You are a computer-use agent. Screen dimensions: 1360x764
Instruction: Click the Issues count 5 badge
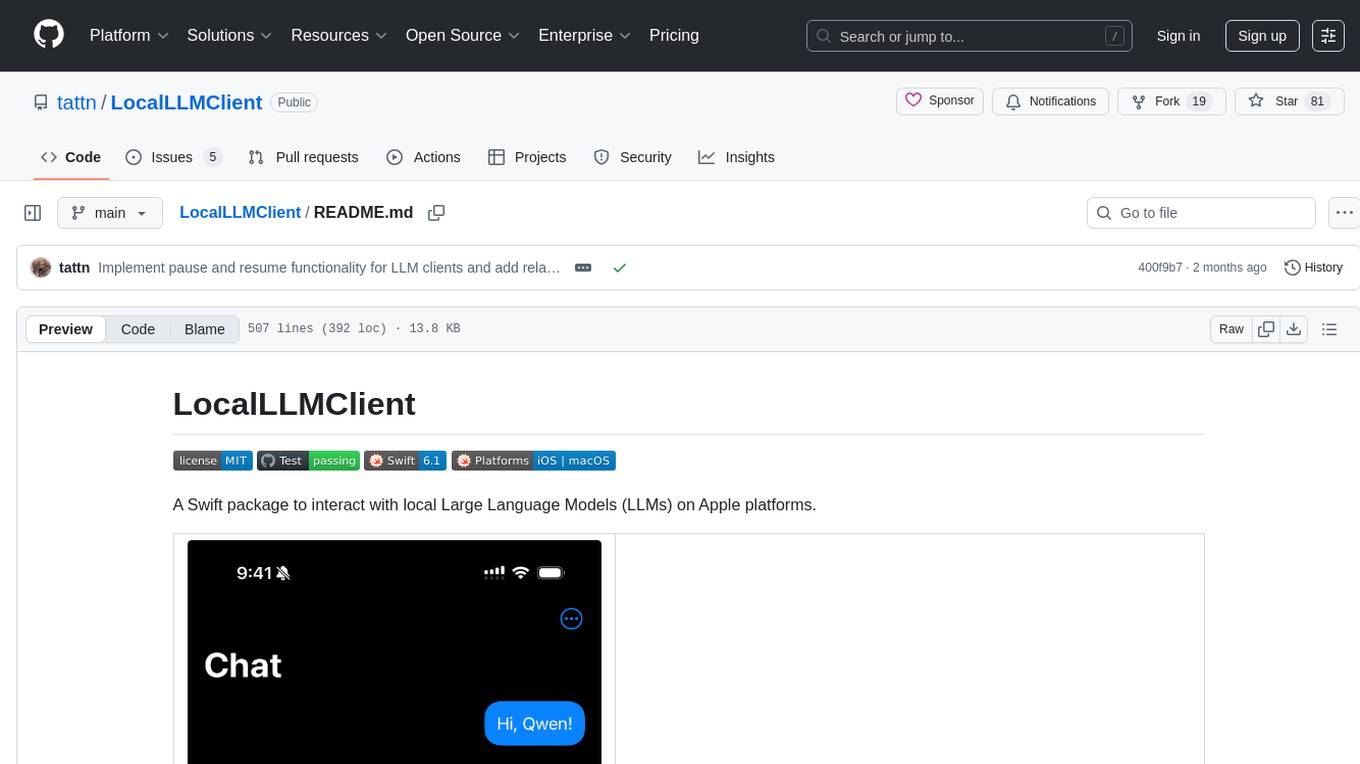pos(212,157)
